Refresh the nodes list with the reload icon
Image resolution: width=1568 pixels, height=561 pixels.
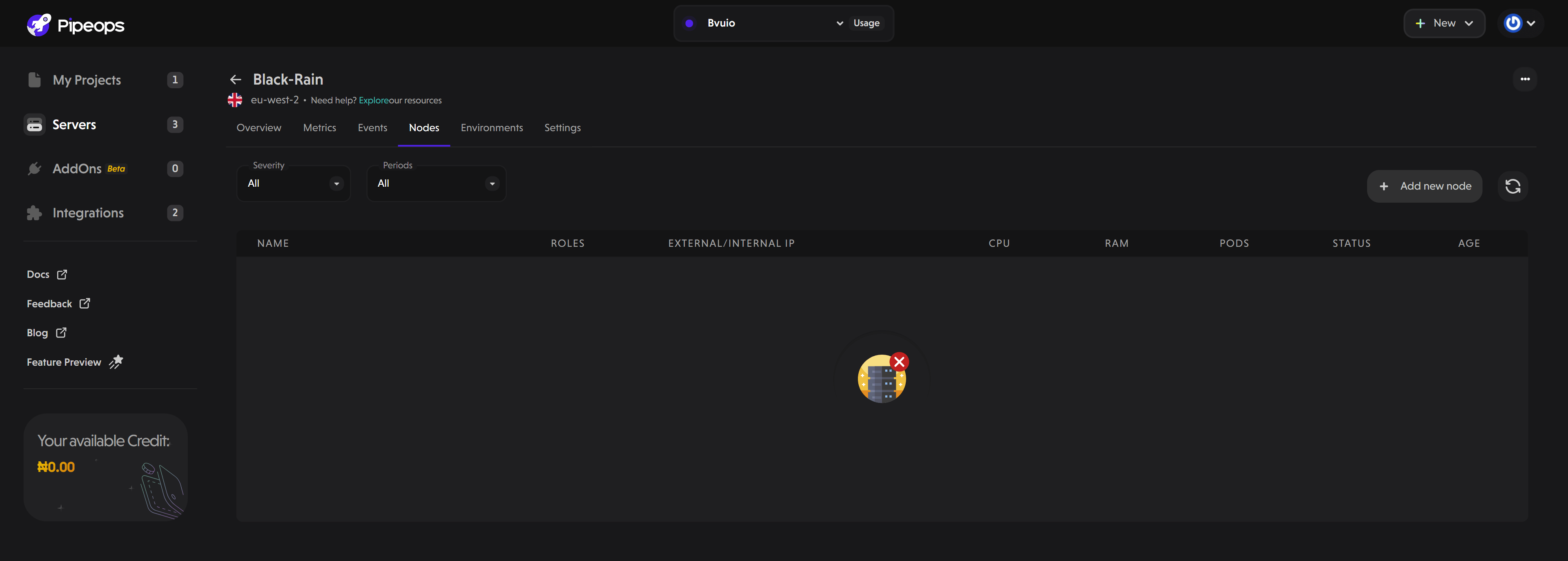pyautogui.click(x=1513, y=186)
